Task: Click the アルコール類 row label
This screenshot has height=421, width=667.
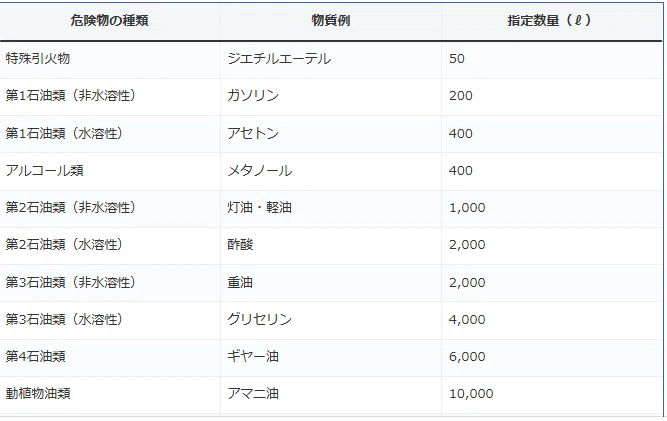Action: point(45,171)
